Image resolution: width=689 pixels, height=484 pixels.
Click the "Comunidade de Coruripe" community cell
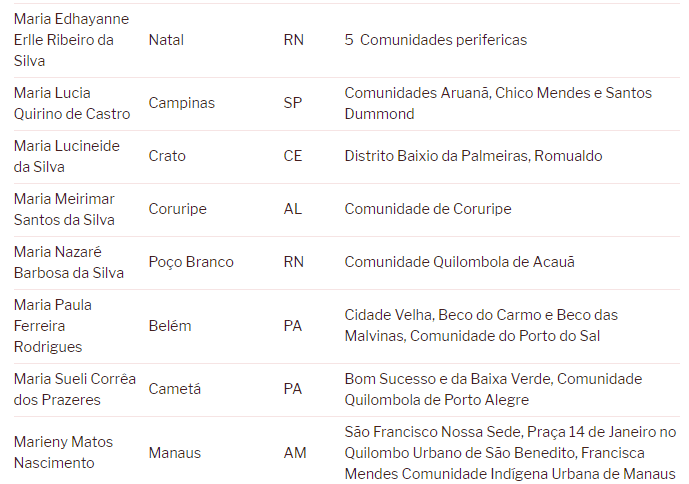pyautogui.click(x=427, y=209)
